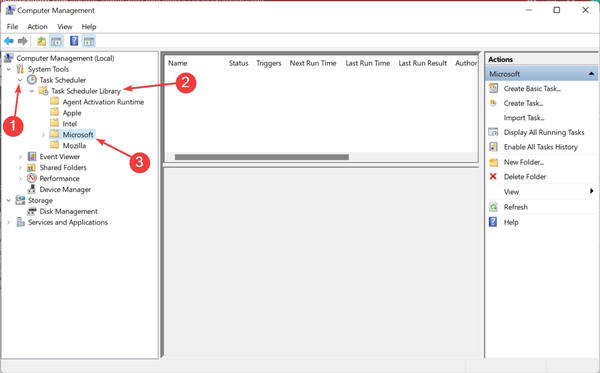Click Display All Running Tasks
Screen dimensions: 600x373
click(544, 132)
